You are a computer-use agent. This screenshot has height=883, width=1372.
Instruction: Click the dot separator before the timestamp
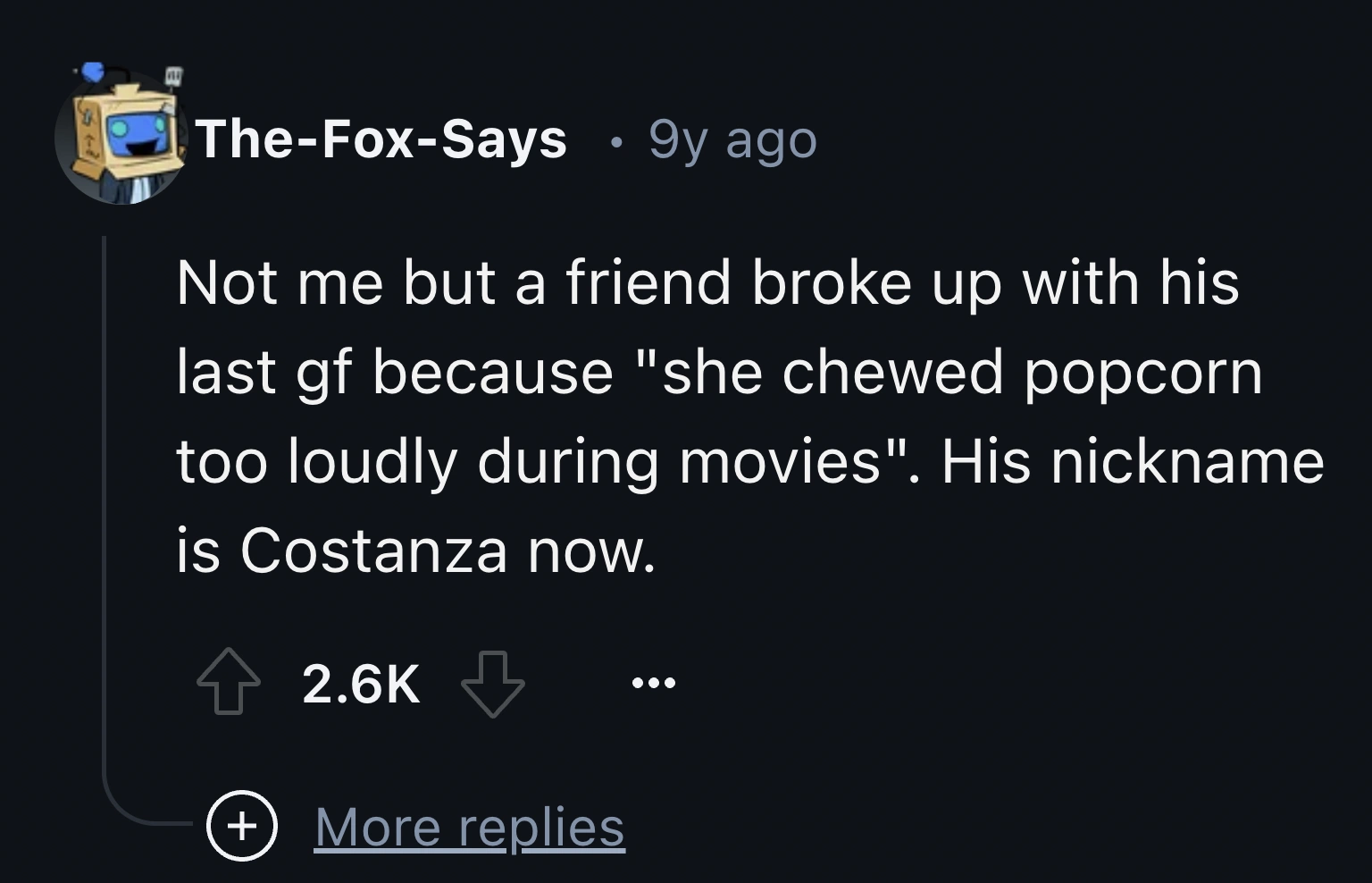point(613,141)
